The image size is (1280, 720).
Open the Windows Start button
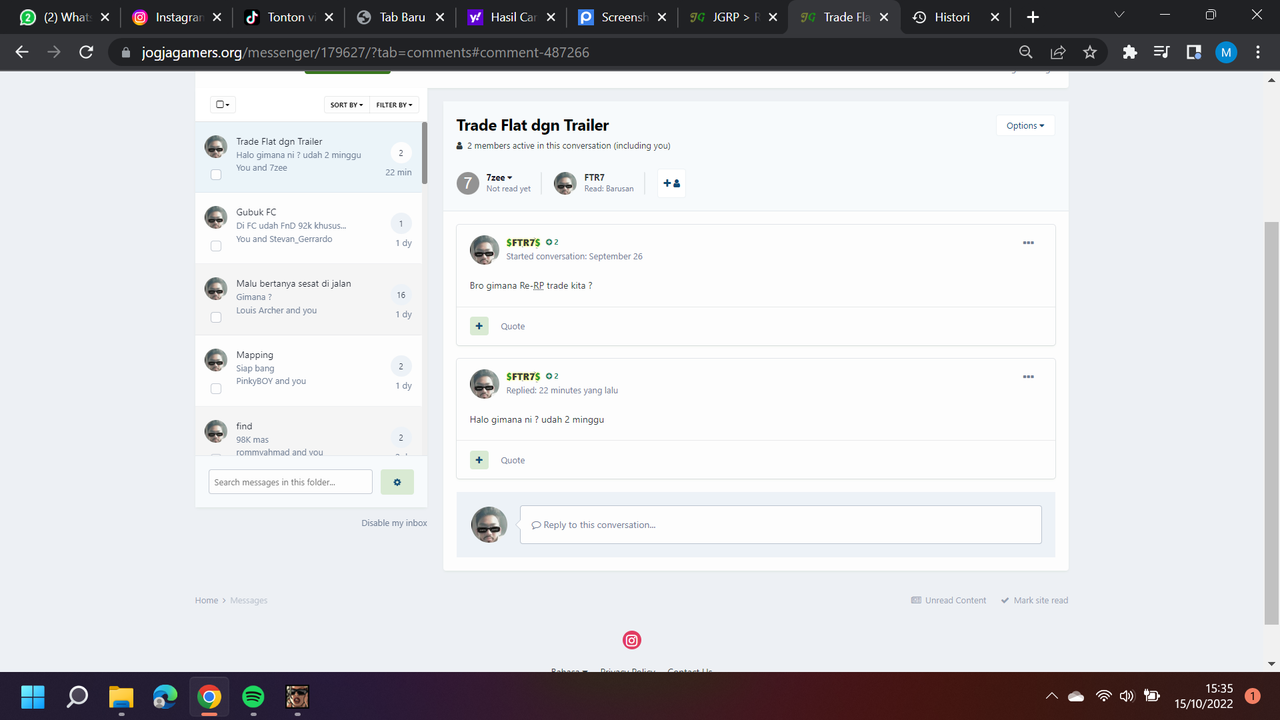click(x=33, y=696)
